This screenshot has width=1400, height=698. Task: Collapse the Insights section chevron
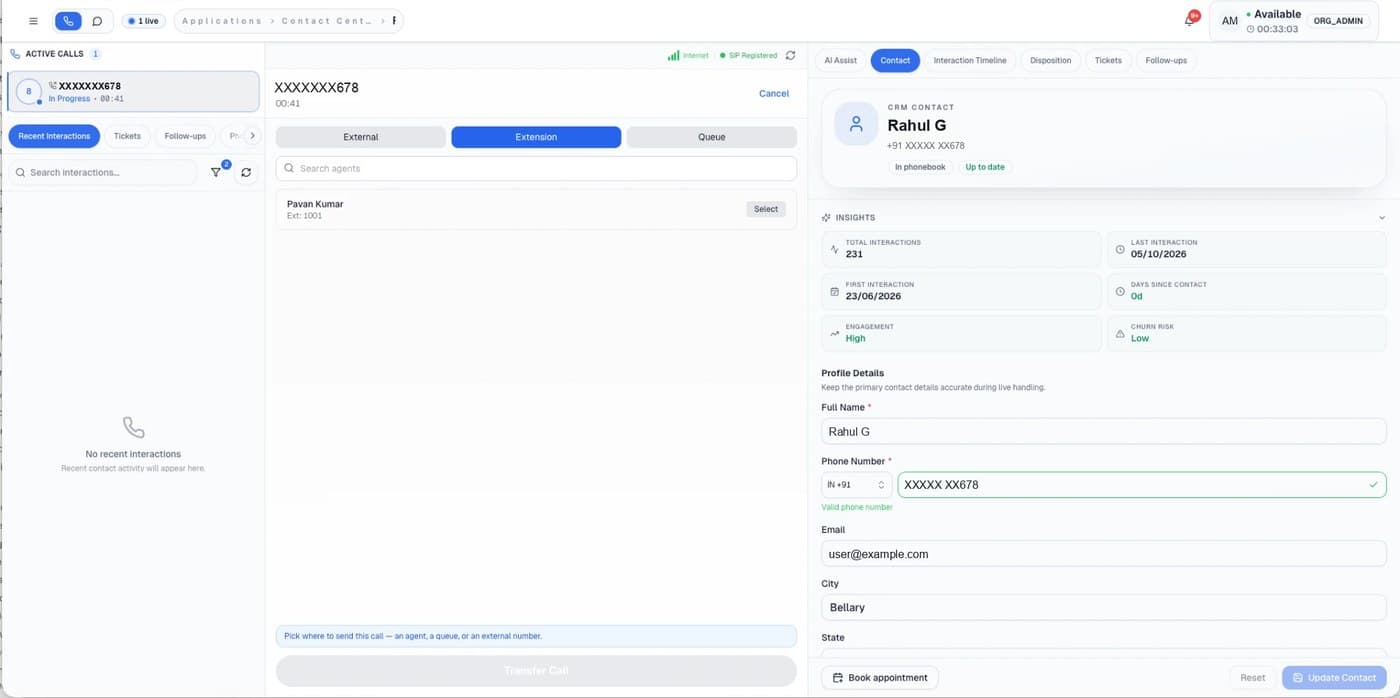[1382, 217]
